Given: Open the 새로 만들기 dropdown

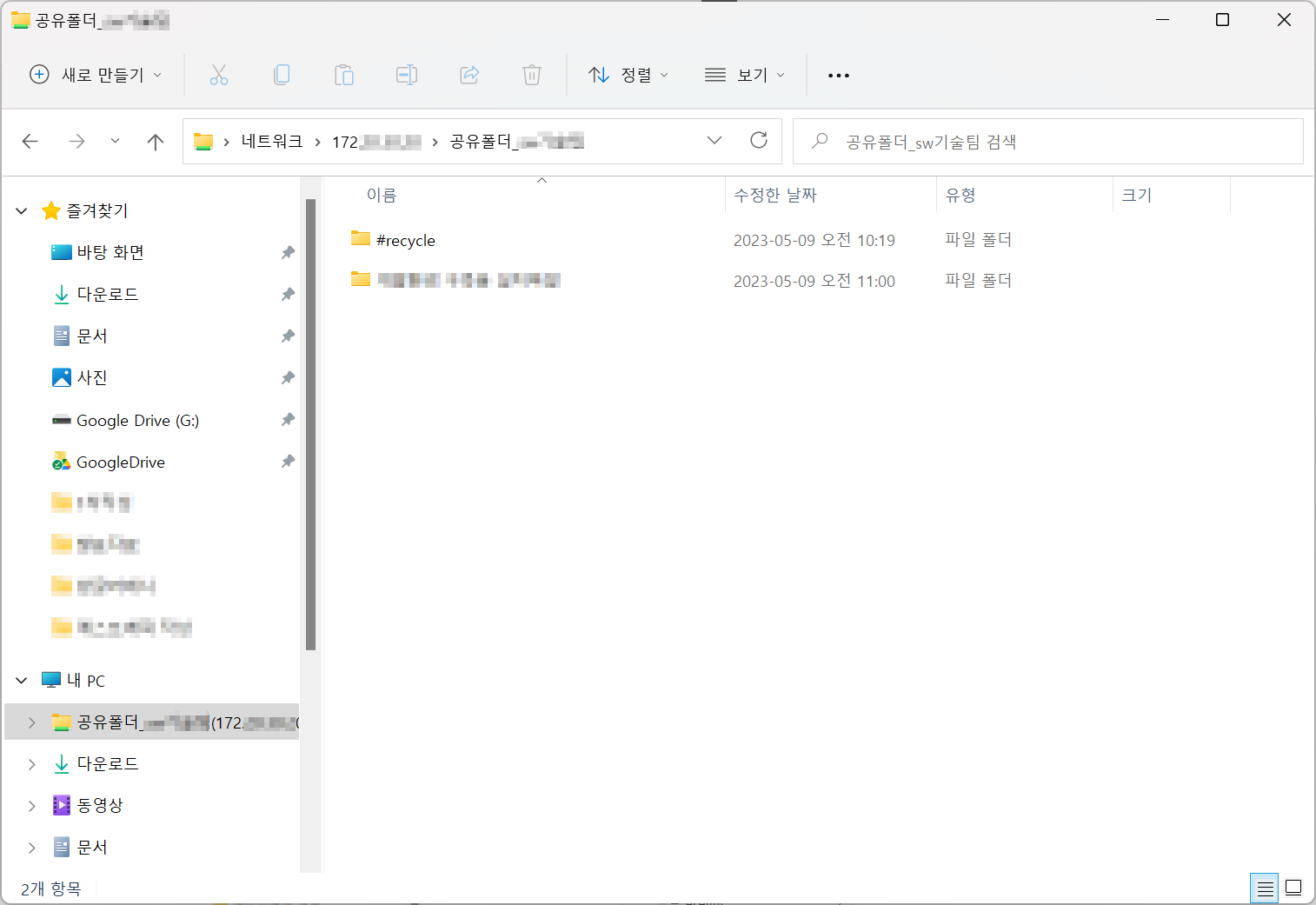Looking at the screenshot, I should [96, 76].
